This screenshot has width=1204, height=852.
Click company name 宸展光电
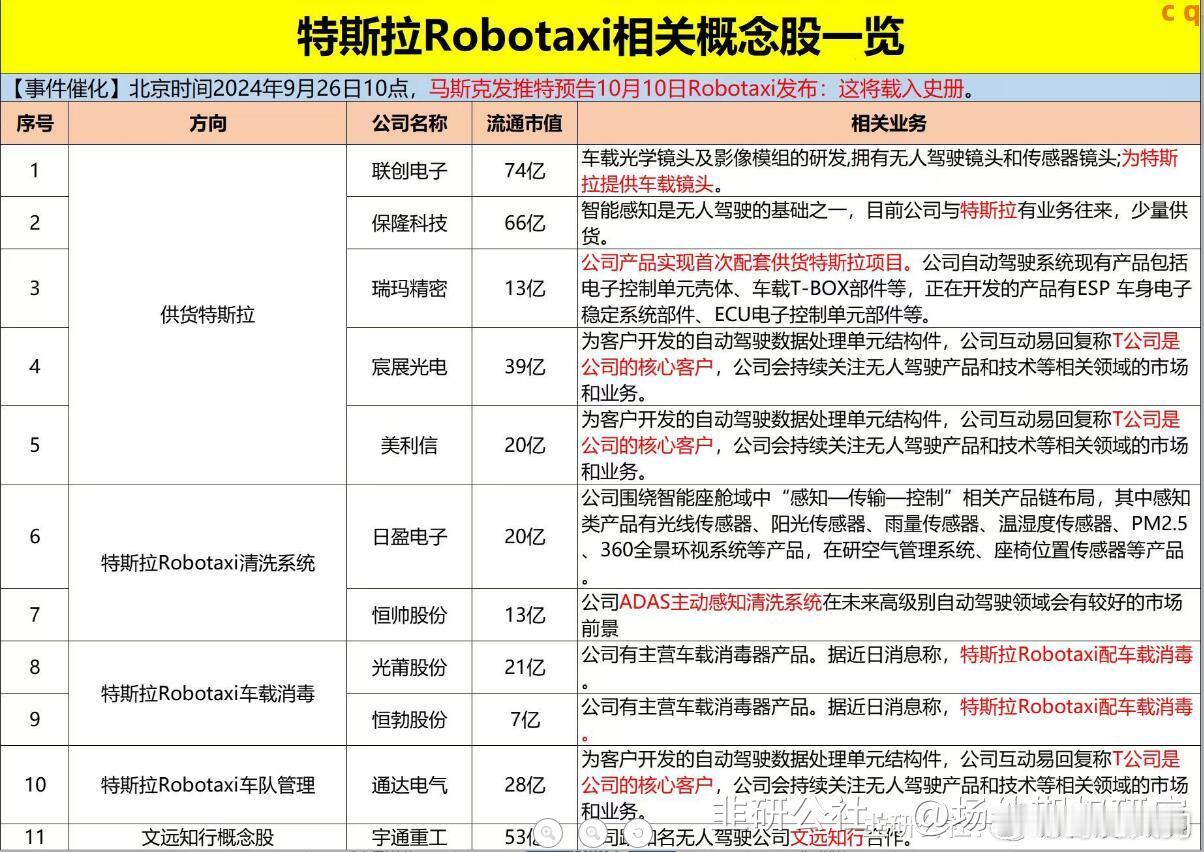coord(409,366)
